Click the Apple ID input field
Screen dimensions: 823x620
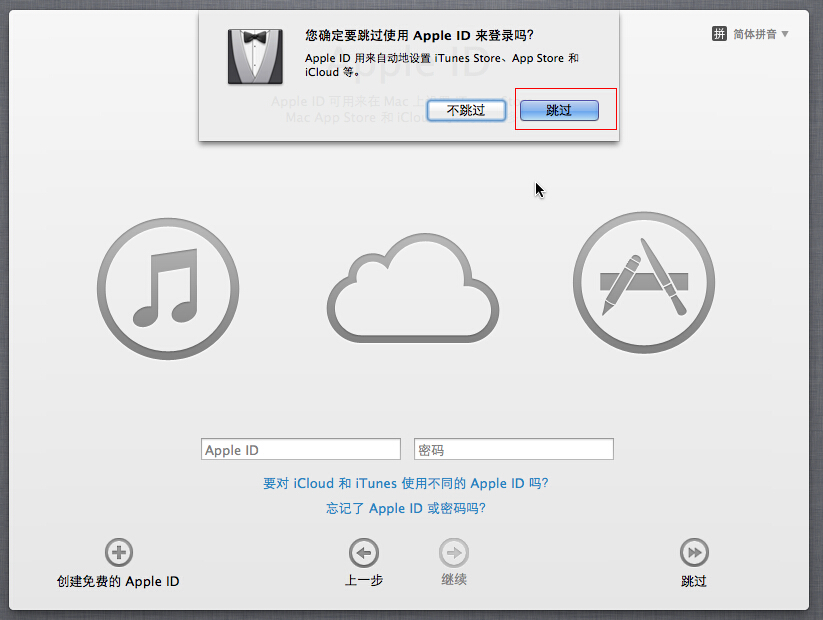coord(301,449)
